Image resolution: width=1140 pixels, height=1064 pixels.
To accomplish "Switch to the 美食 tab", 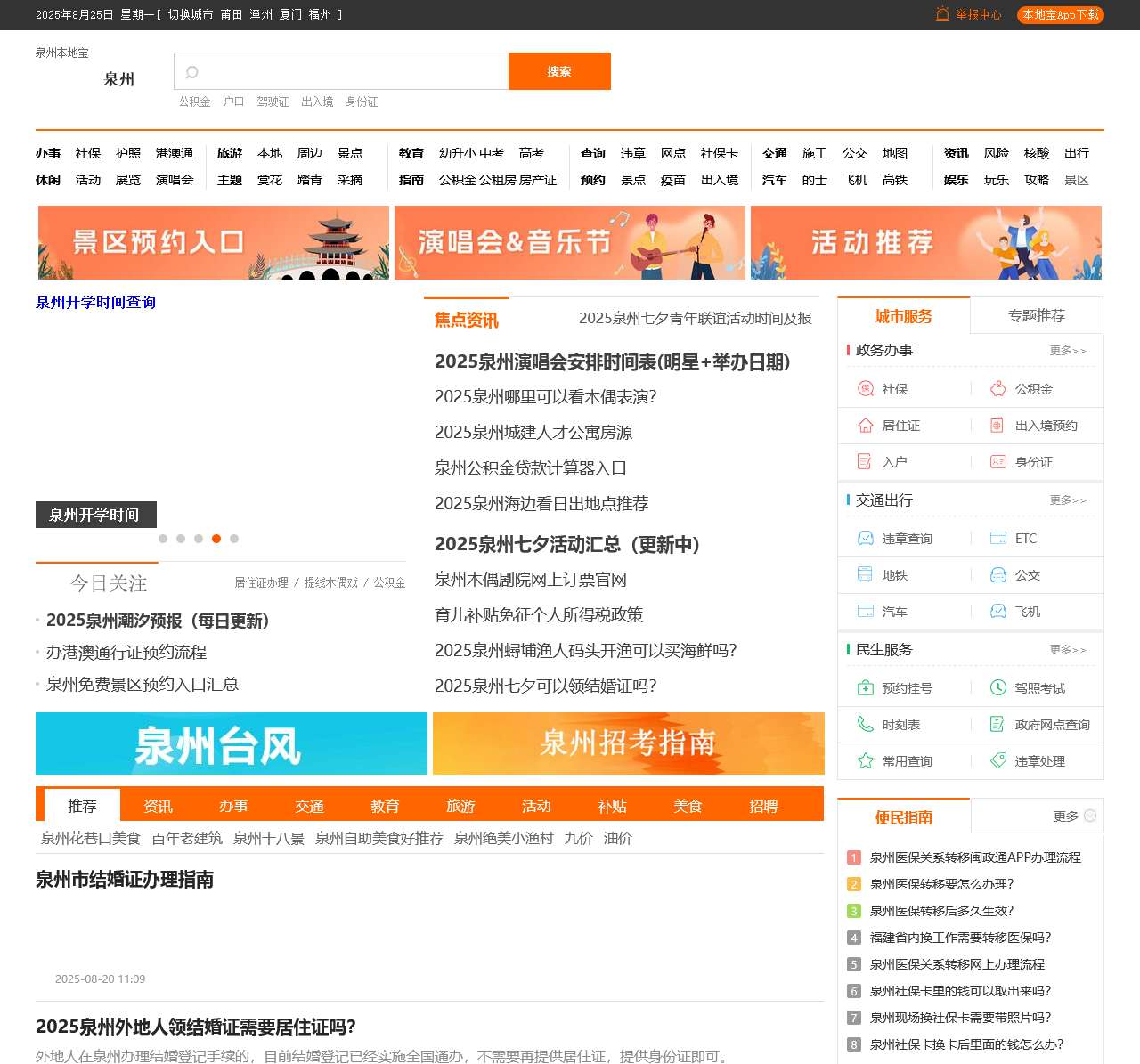I will [x=688, y=806].
